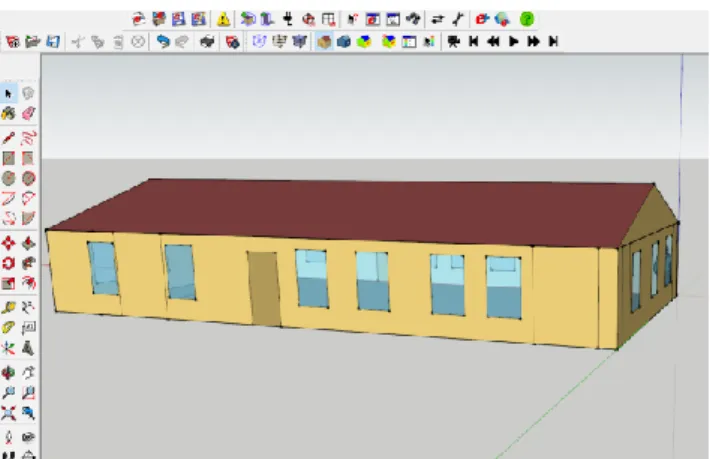The height and width of the screenshot is (459, 710).
Task: Save the model with the floppy disk icon
Action: pos(53,42)
